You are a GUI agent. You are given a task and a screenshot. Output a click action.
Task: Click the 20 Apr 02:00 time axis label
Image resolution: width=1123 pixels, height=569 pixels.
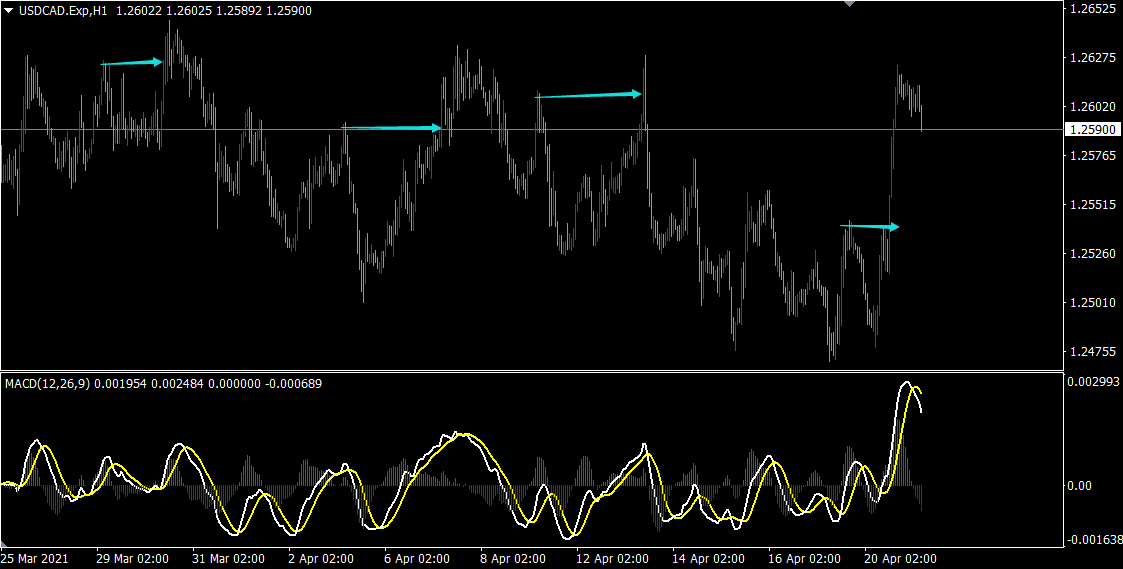pos(899,558)
